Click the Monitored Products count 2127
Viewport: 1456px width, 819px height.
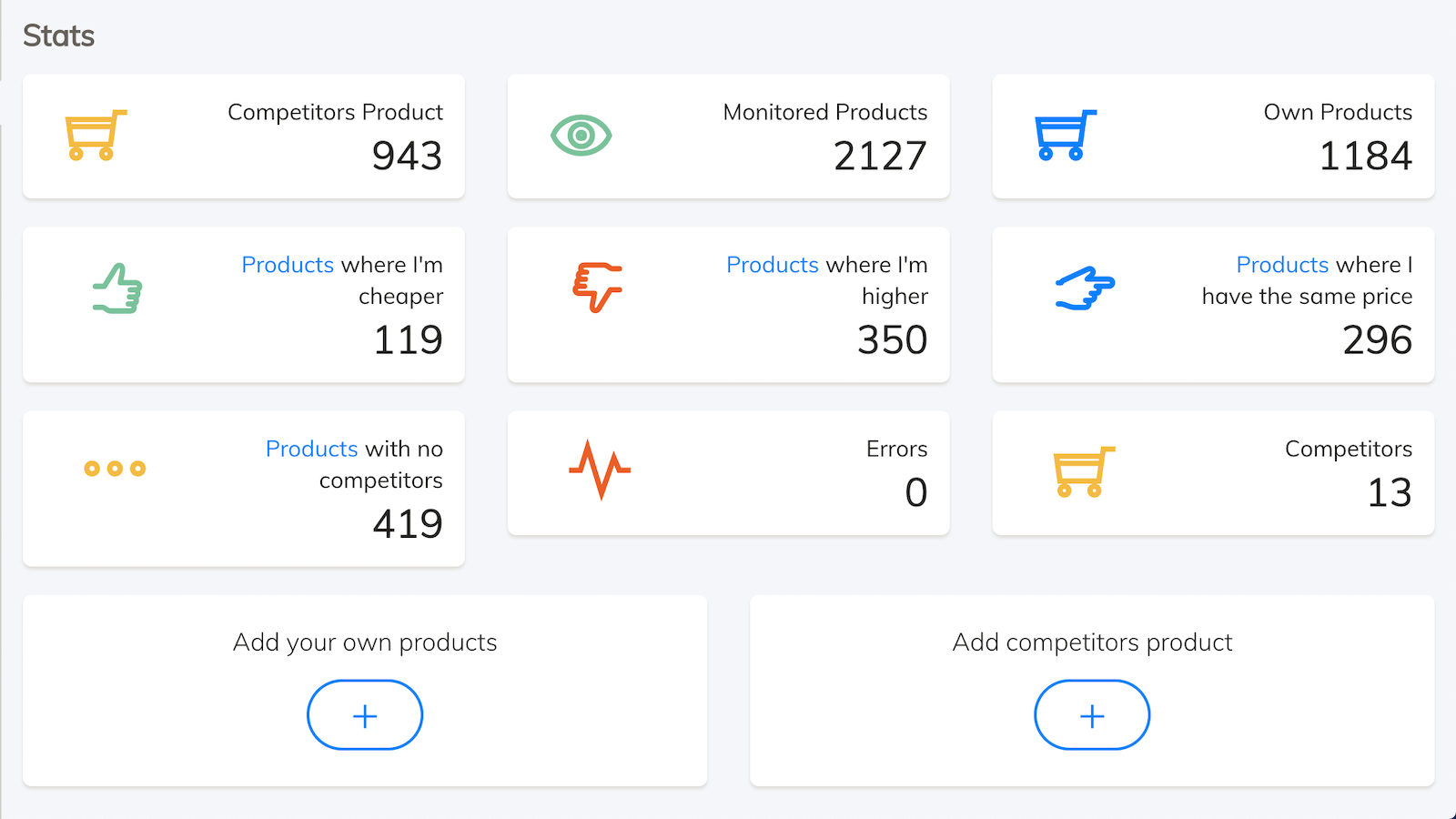tap(880, 157)
